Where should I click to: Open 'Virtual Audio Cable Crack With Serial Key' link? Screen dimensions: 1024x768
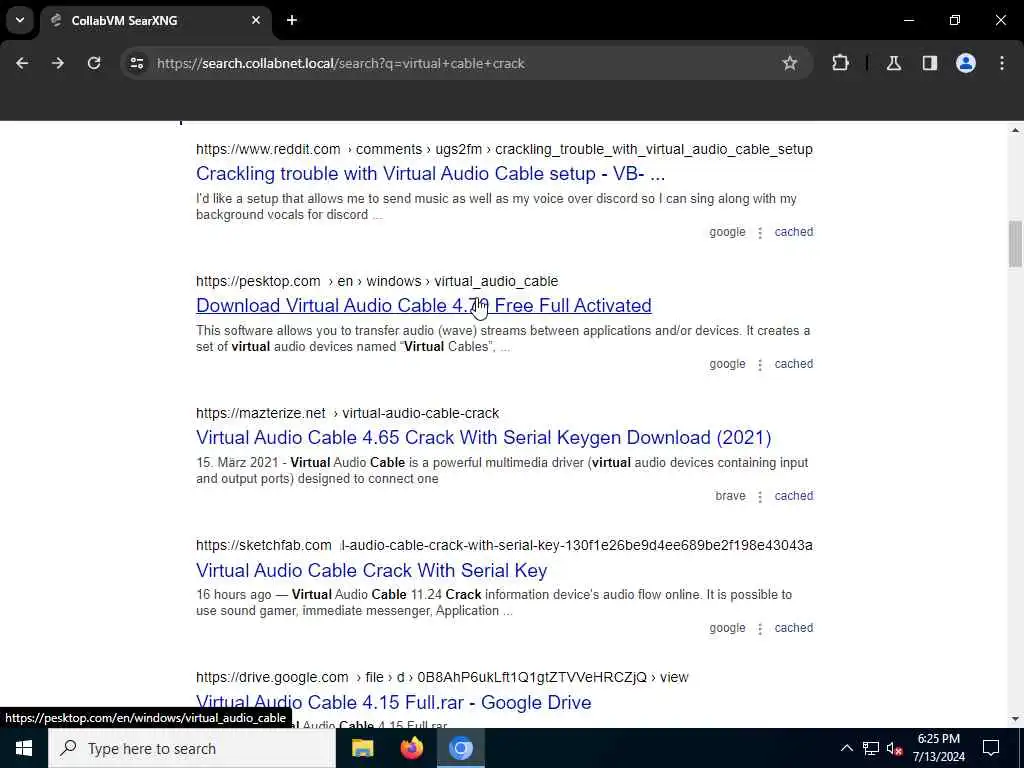[x=372, y=570]
